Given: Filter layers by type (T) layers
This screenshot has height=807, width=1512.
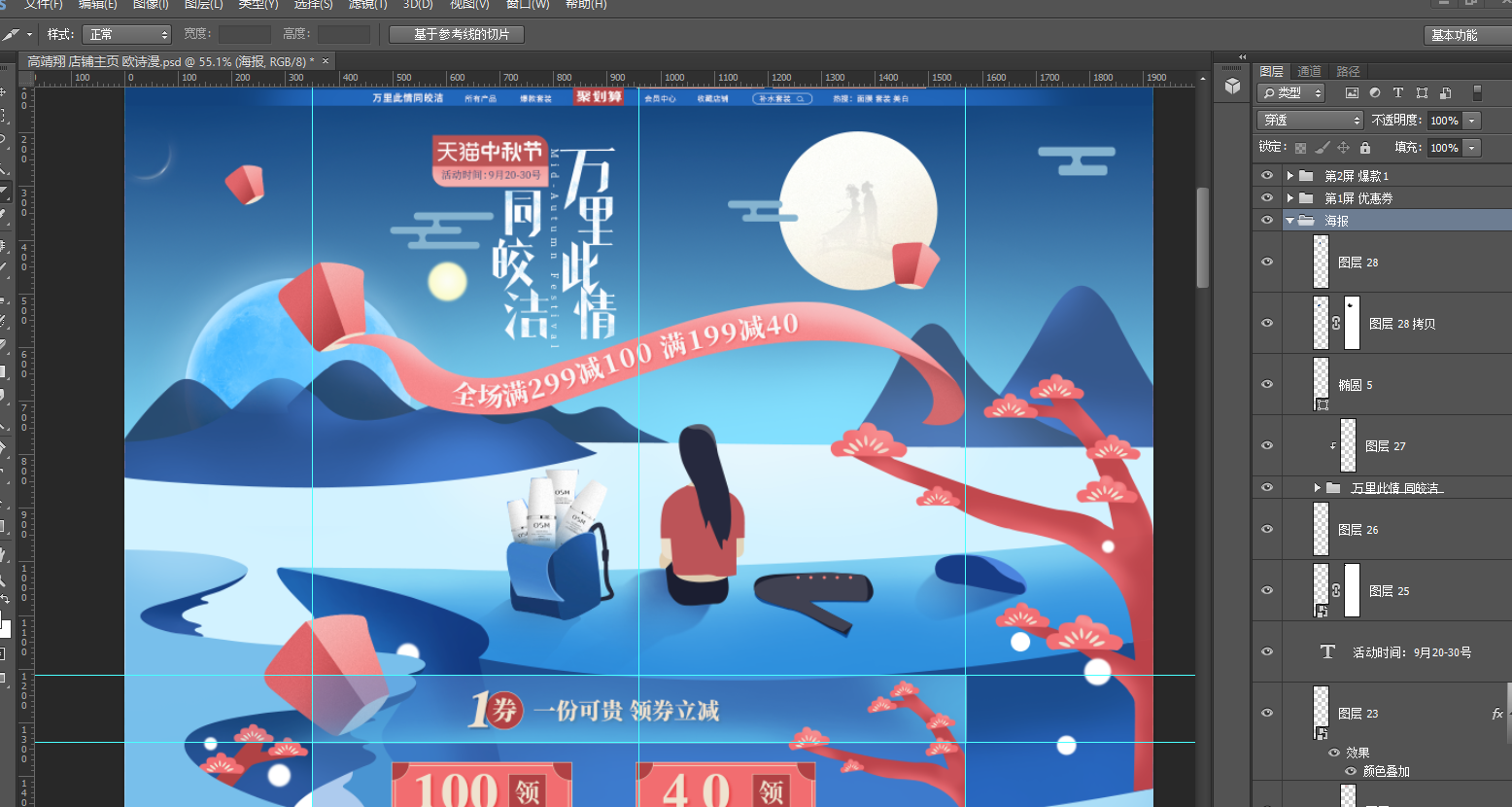Looking at the screenshot, I should point(1398,93).
